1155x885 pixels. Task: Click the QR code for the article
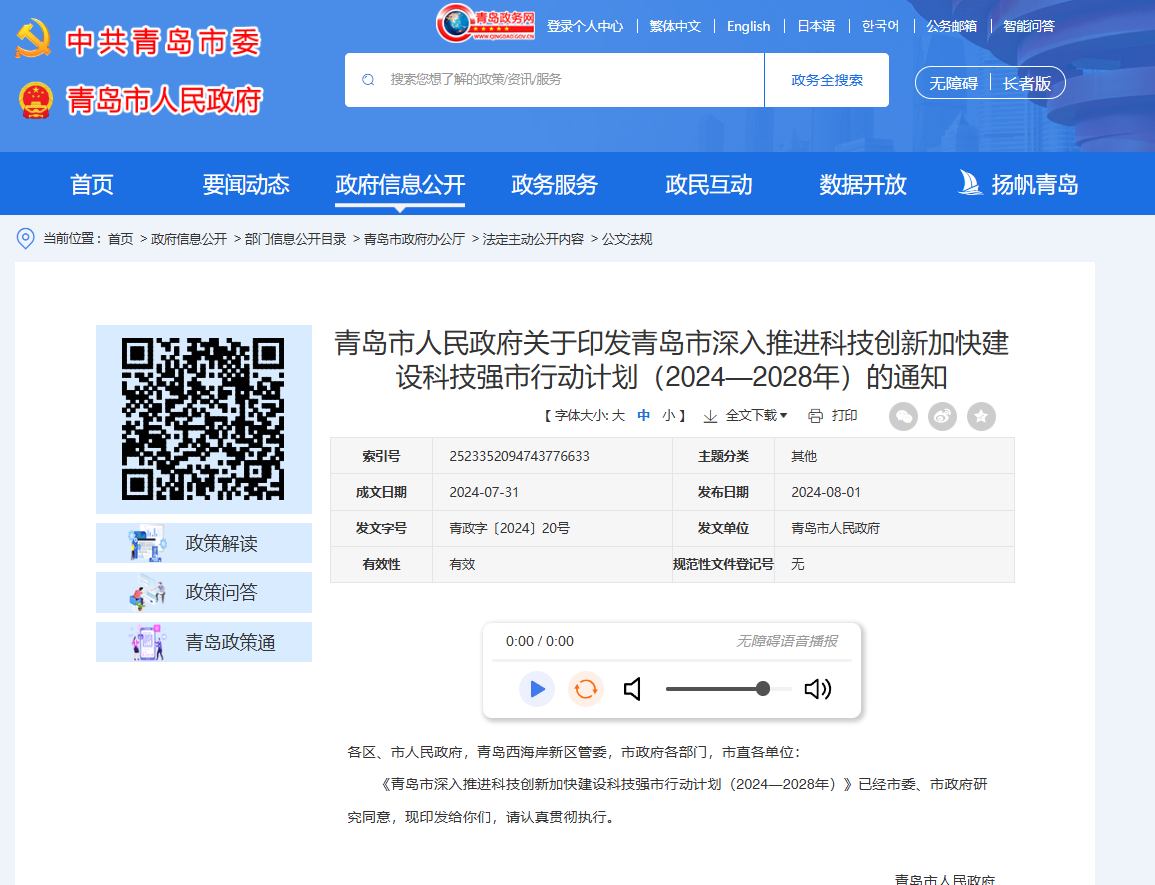pyautogui.click(x=203, y=419)
